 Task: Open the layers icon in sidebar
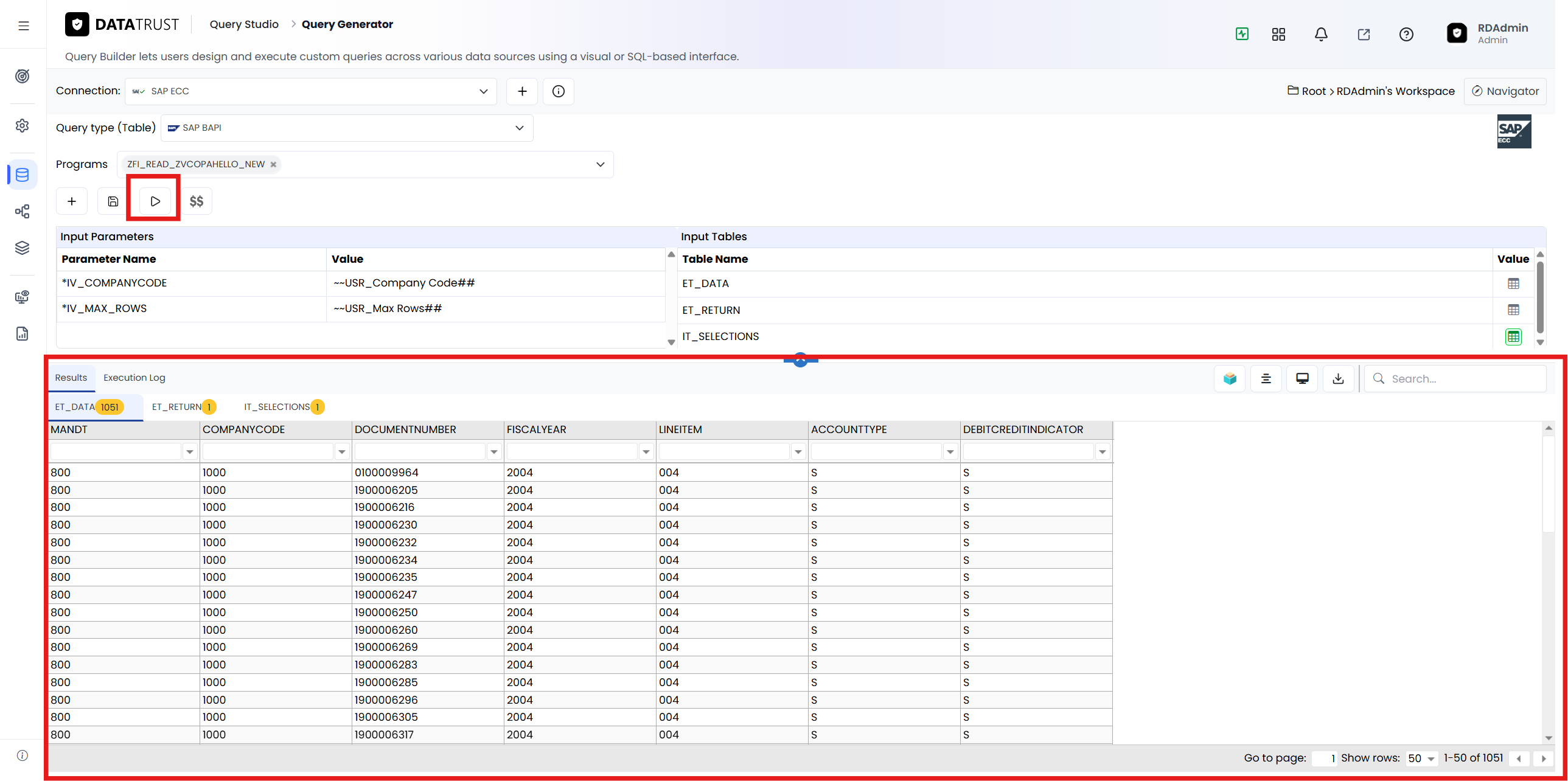point(23,248)
